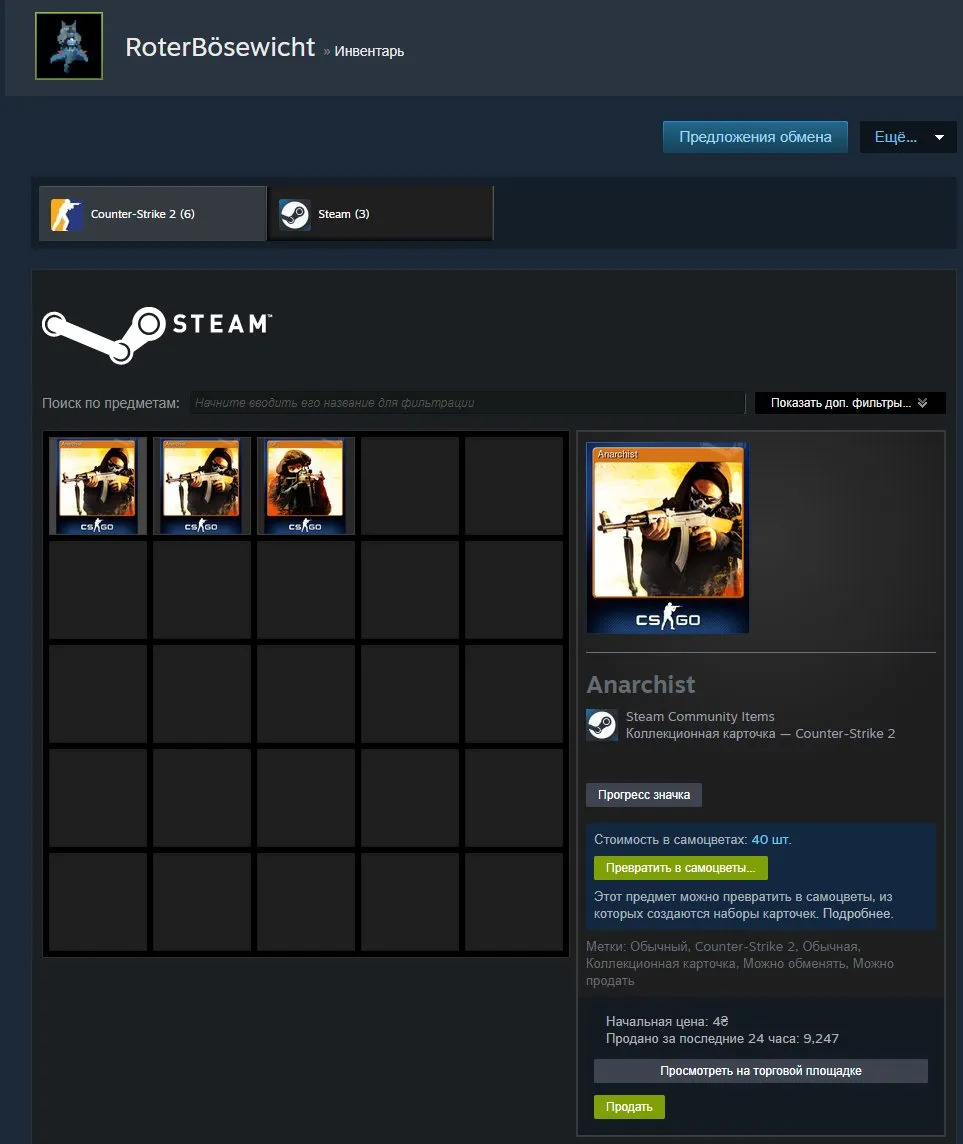Image resolution: width=963 pixels, height=1144 pixels.
Task: Expand the Ещё... dropdown menu
Action: point(908,137)
